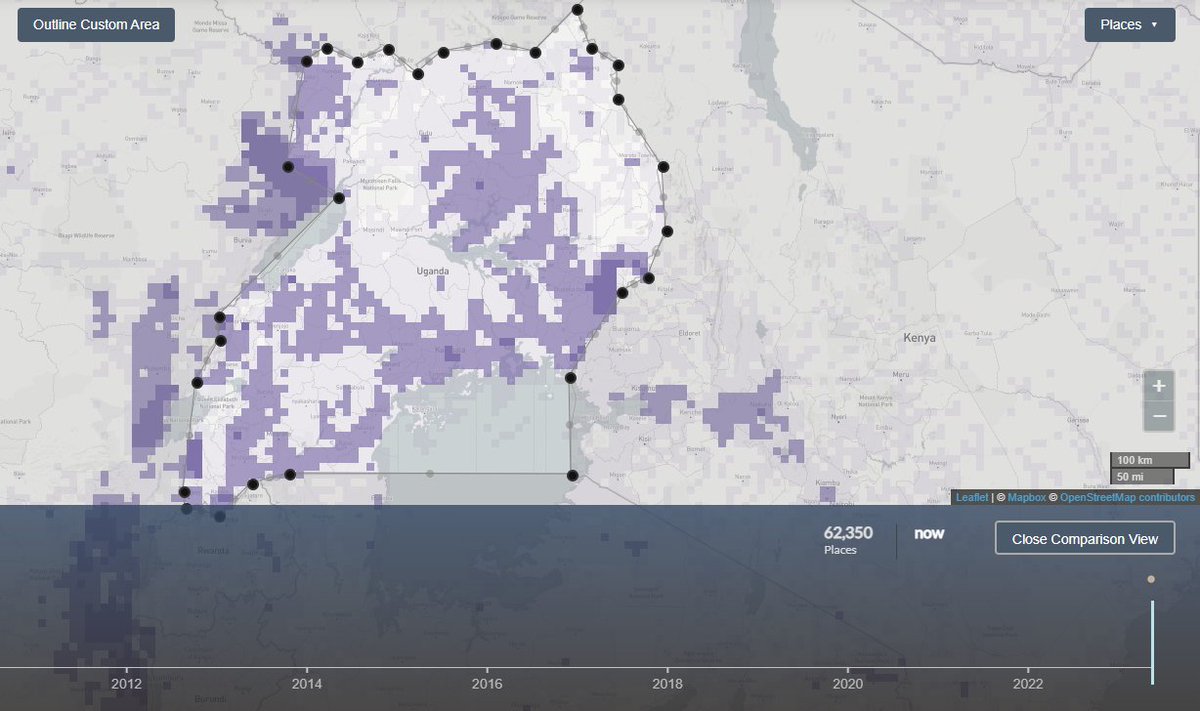Click the 'now' date label
The image size is (1200, 711).
tap(929, 533)
